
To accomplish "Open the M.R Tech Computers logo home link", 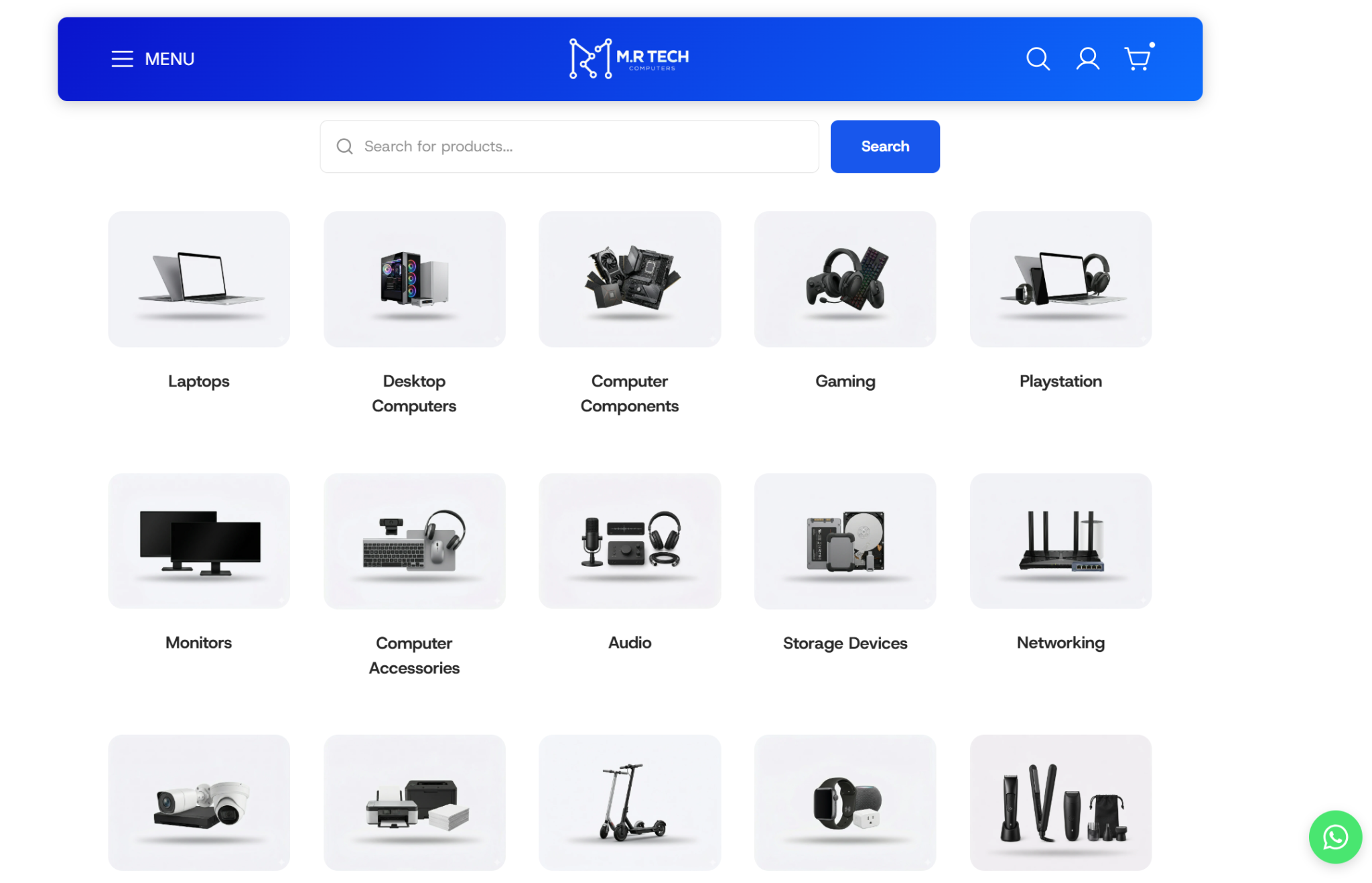I will [629, 59].
